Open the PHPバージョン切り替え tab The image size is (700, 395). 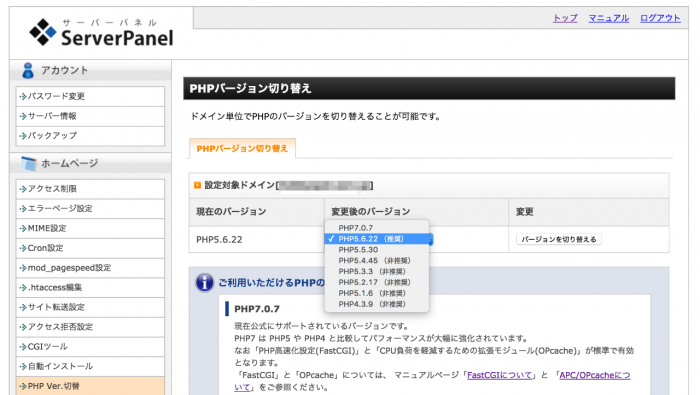click(x=242, y=149)
